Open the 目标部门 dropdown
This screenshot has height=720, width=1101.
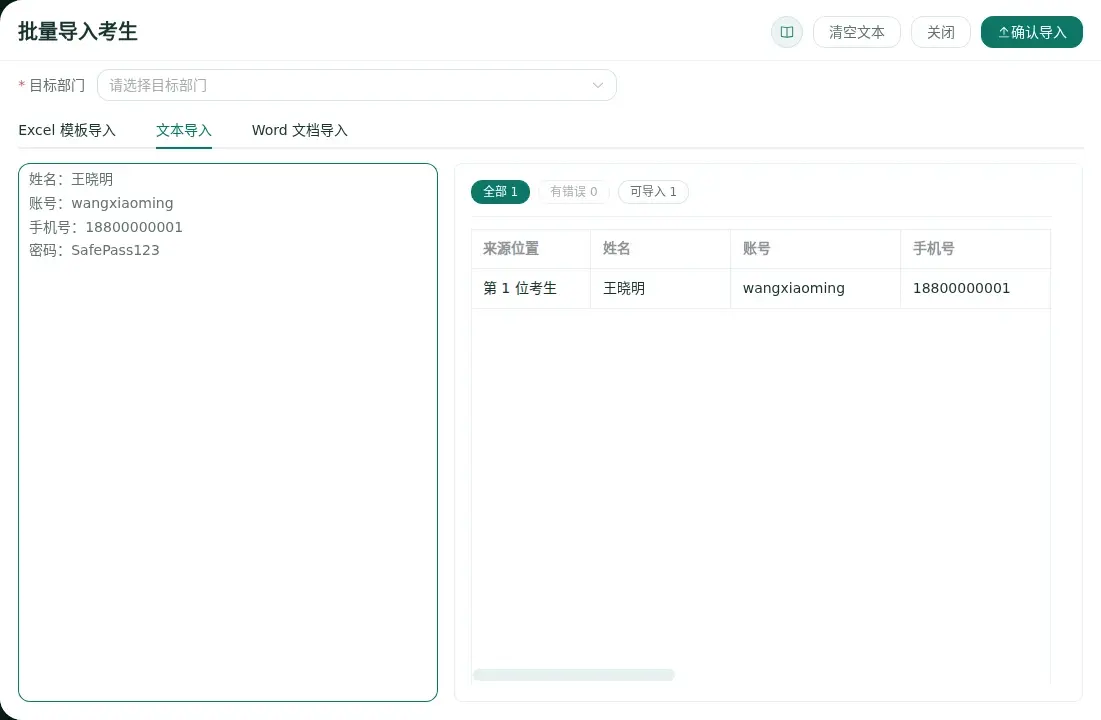357,85
